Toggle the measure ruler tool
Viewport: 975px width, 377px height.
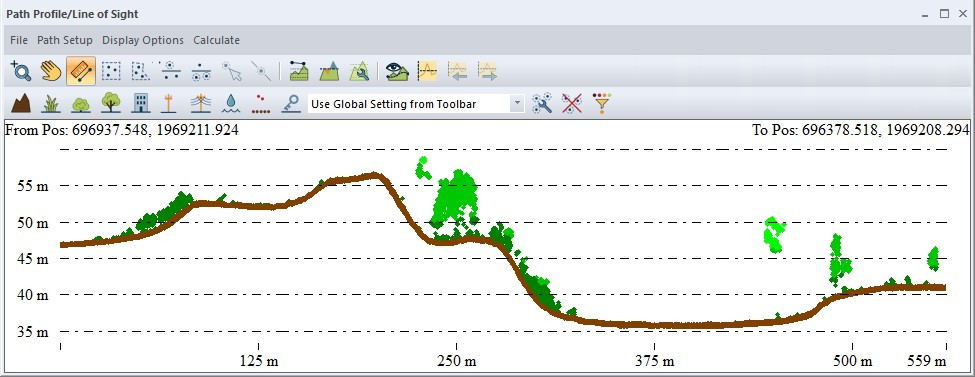click(x=81, y=71)
